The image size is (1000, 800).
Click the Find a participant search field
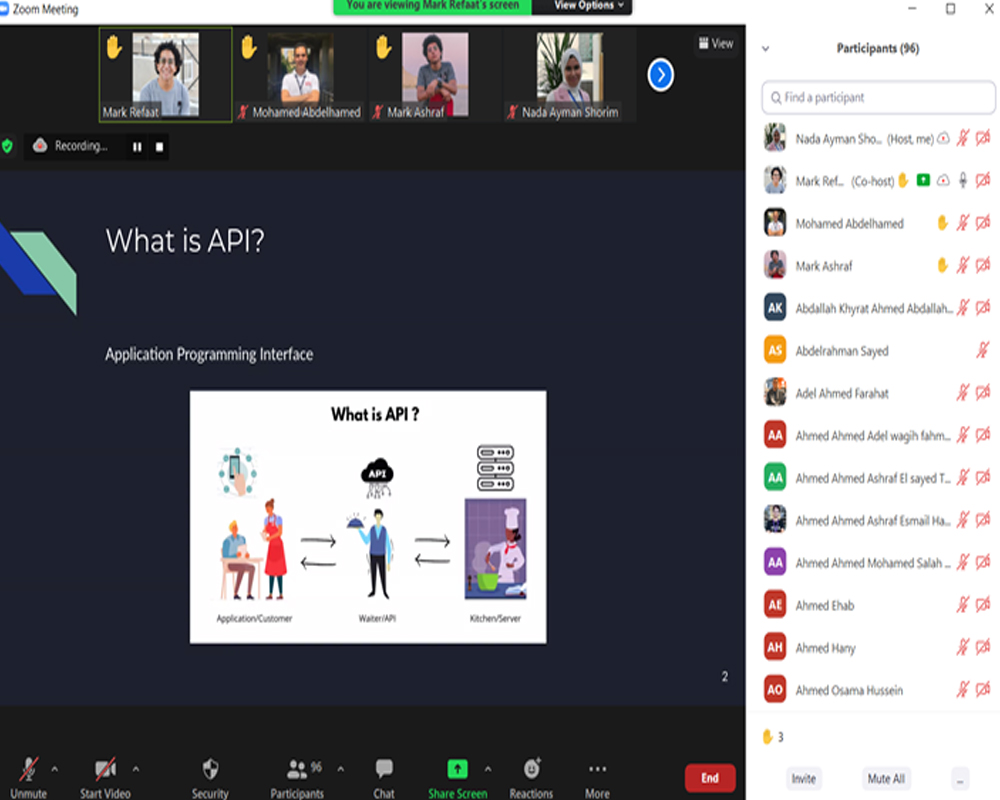pos(878,97)
